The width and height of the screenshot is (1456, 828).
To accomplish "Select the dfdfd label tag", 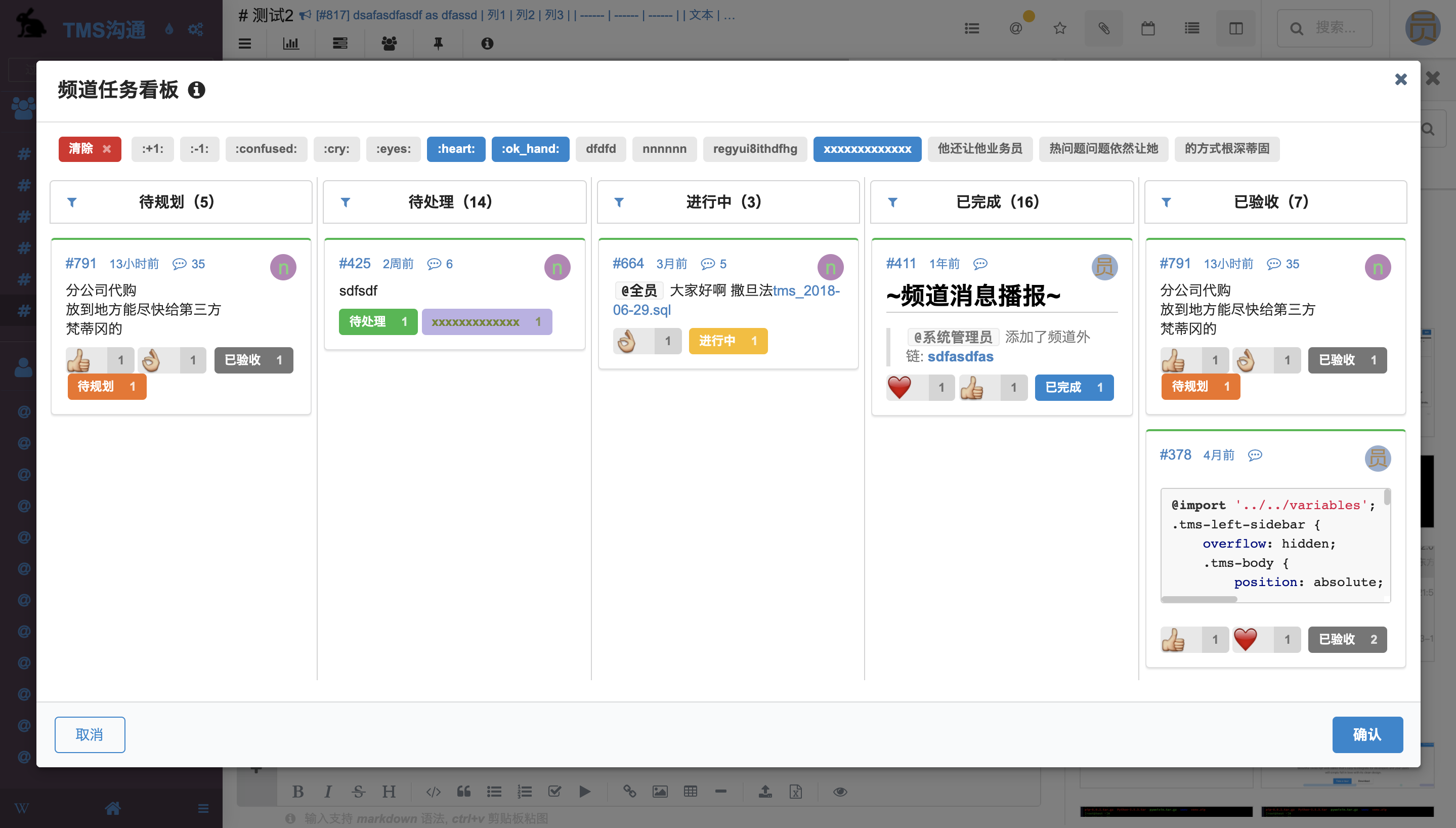I will [x=600, y=149].
